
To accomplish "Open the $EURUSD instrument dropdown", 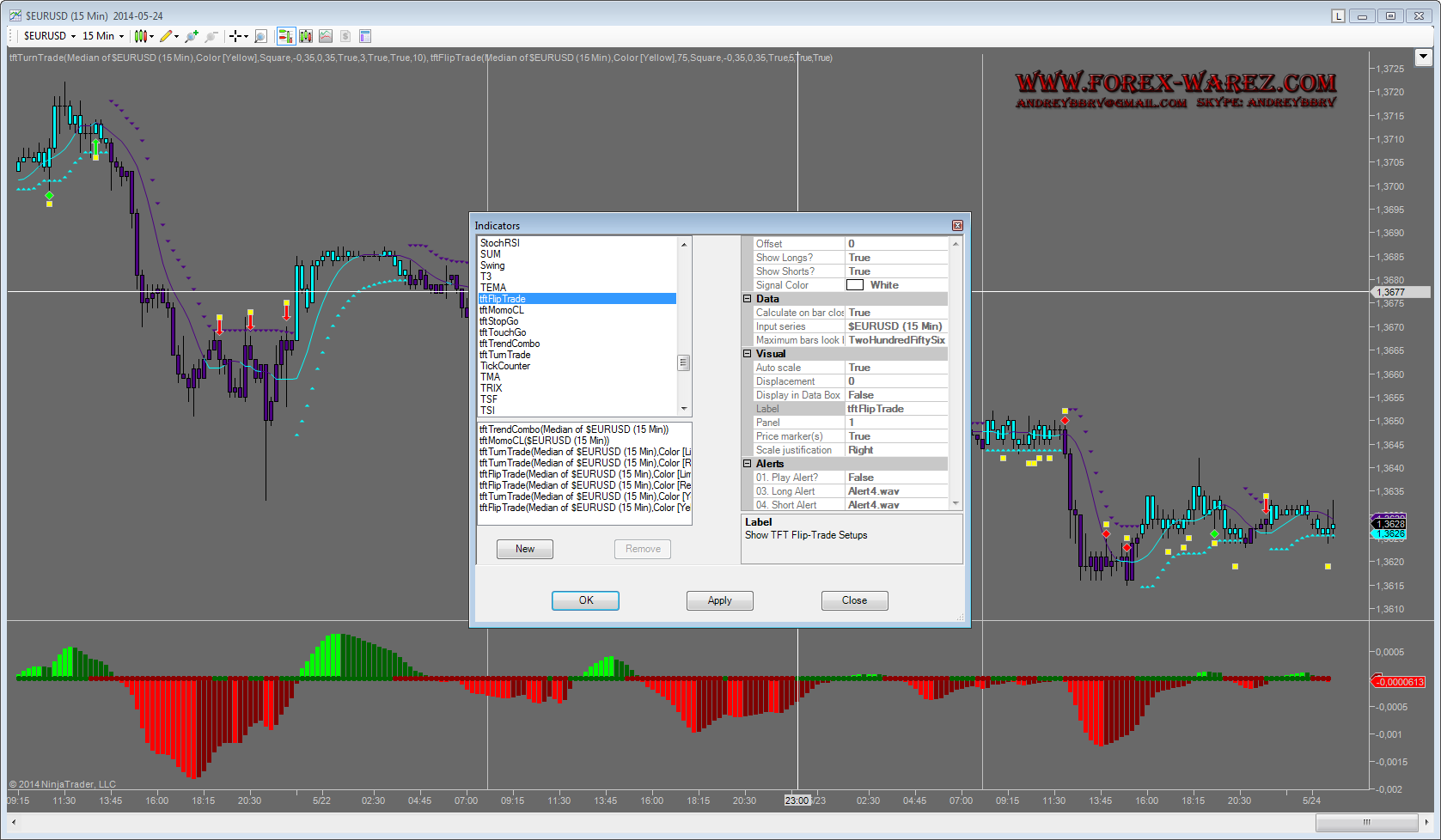I will [50, 36].
